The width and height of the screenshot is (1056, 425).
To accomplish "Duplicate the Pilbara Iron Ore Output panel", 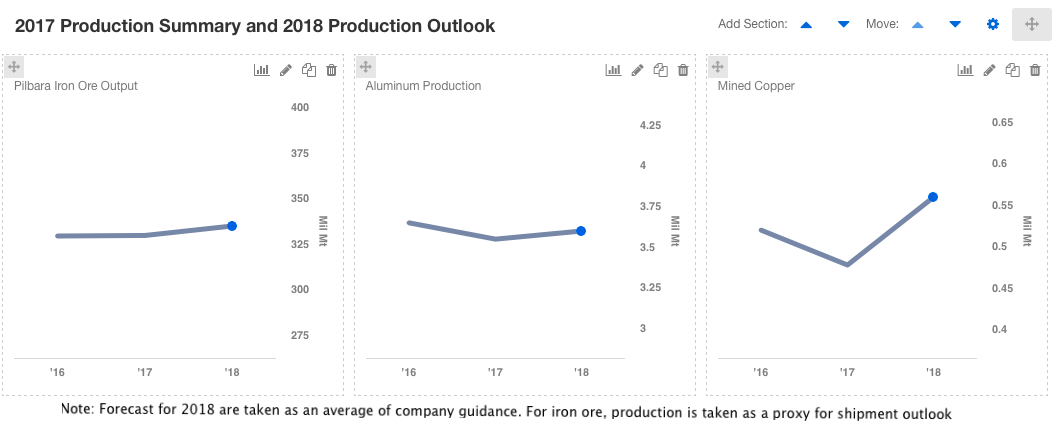I will point(309,70).
